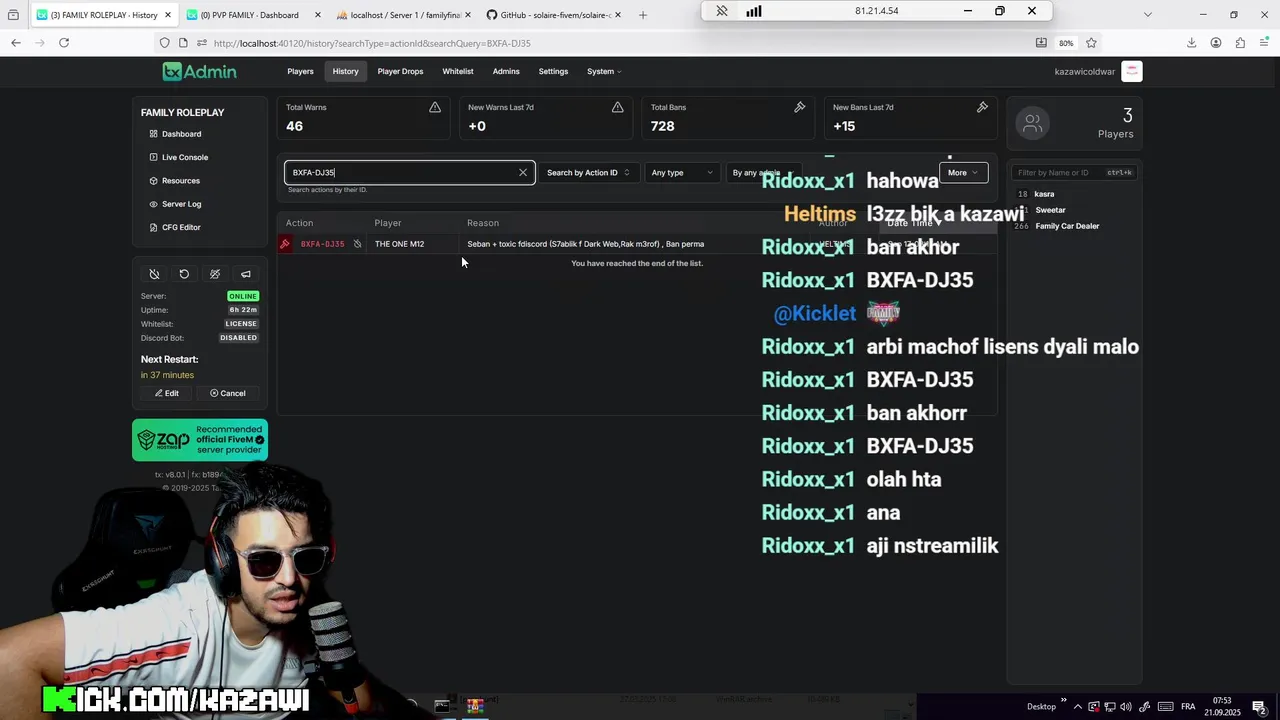Open the Players nav tab

300,71
